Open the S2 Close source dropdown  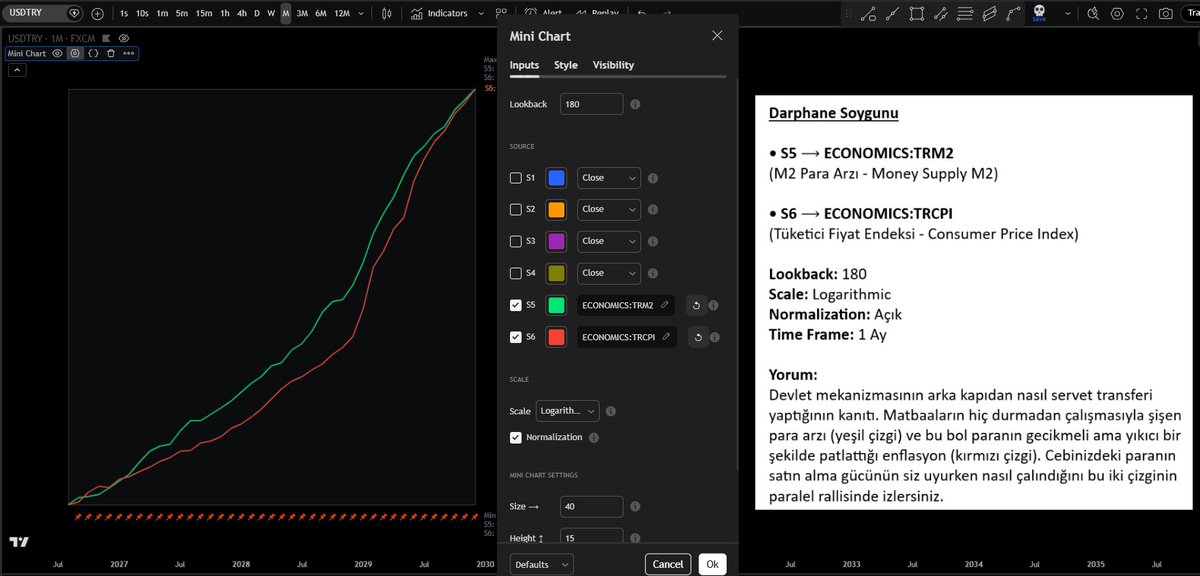609,210
